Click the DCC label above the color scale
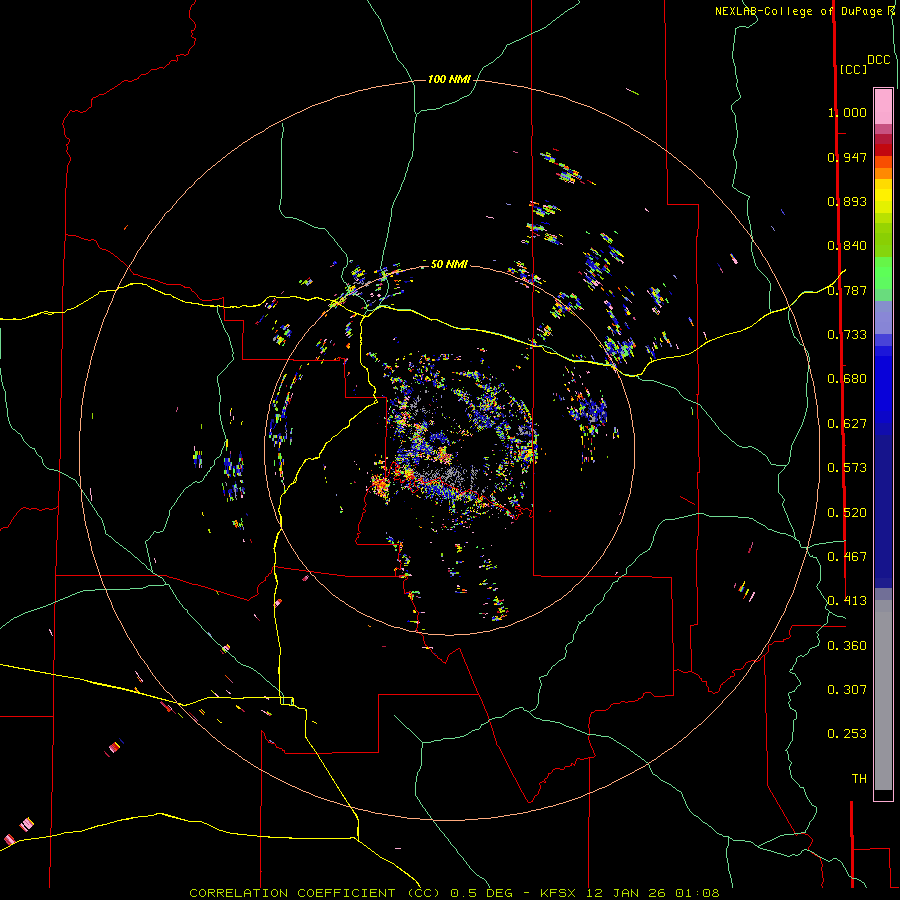Image resolution: width=900 pixels, height=900 pixels. 878,60
